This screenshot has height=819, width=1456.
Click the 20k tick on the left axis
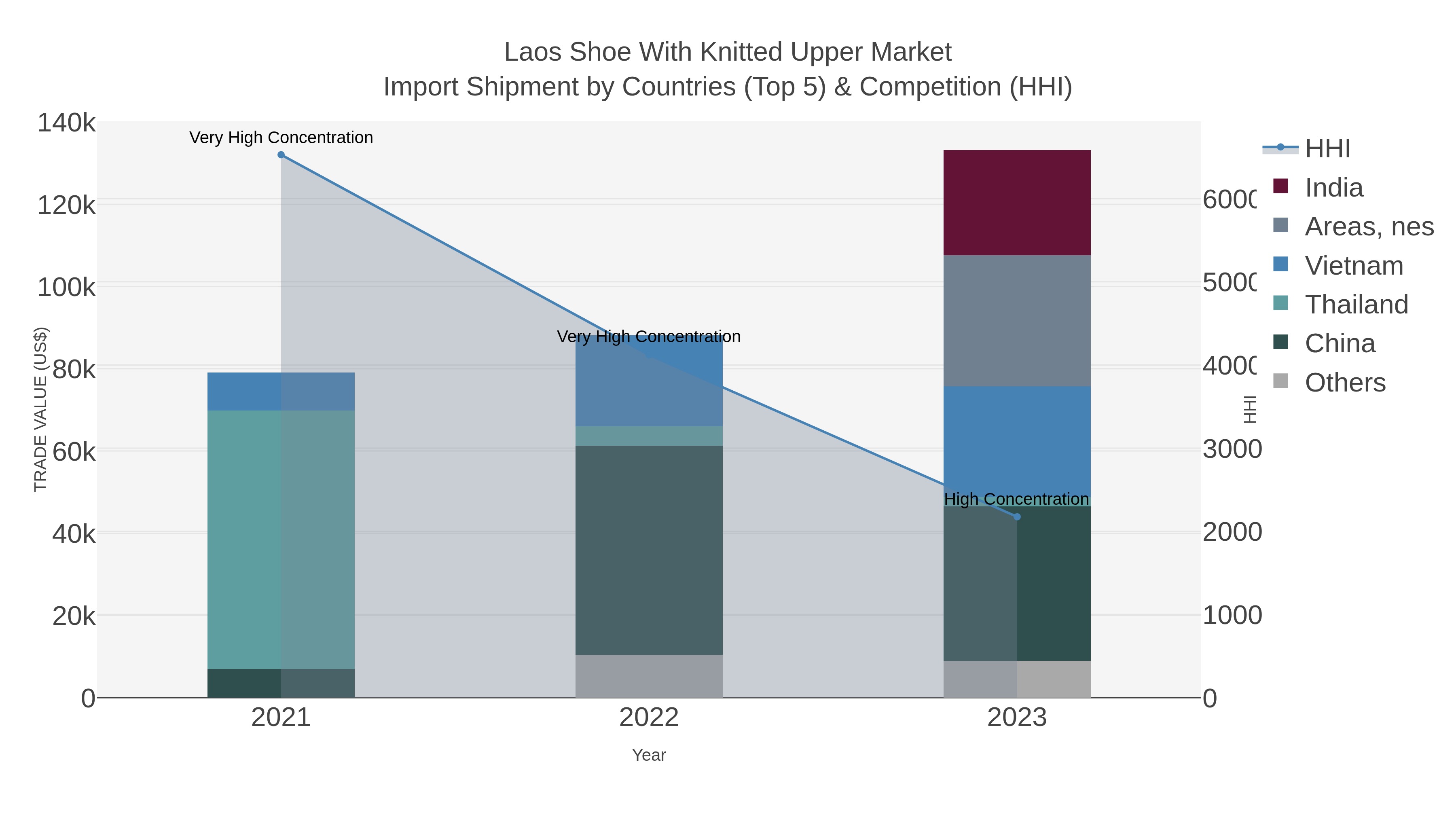pos(74,616)
